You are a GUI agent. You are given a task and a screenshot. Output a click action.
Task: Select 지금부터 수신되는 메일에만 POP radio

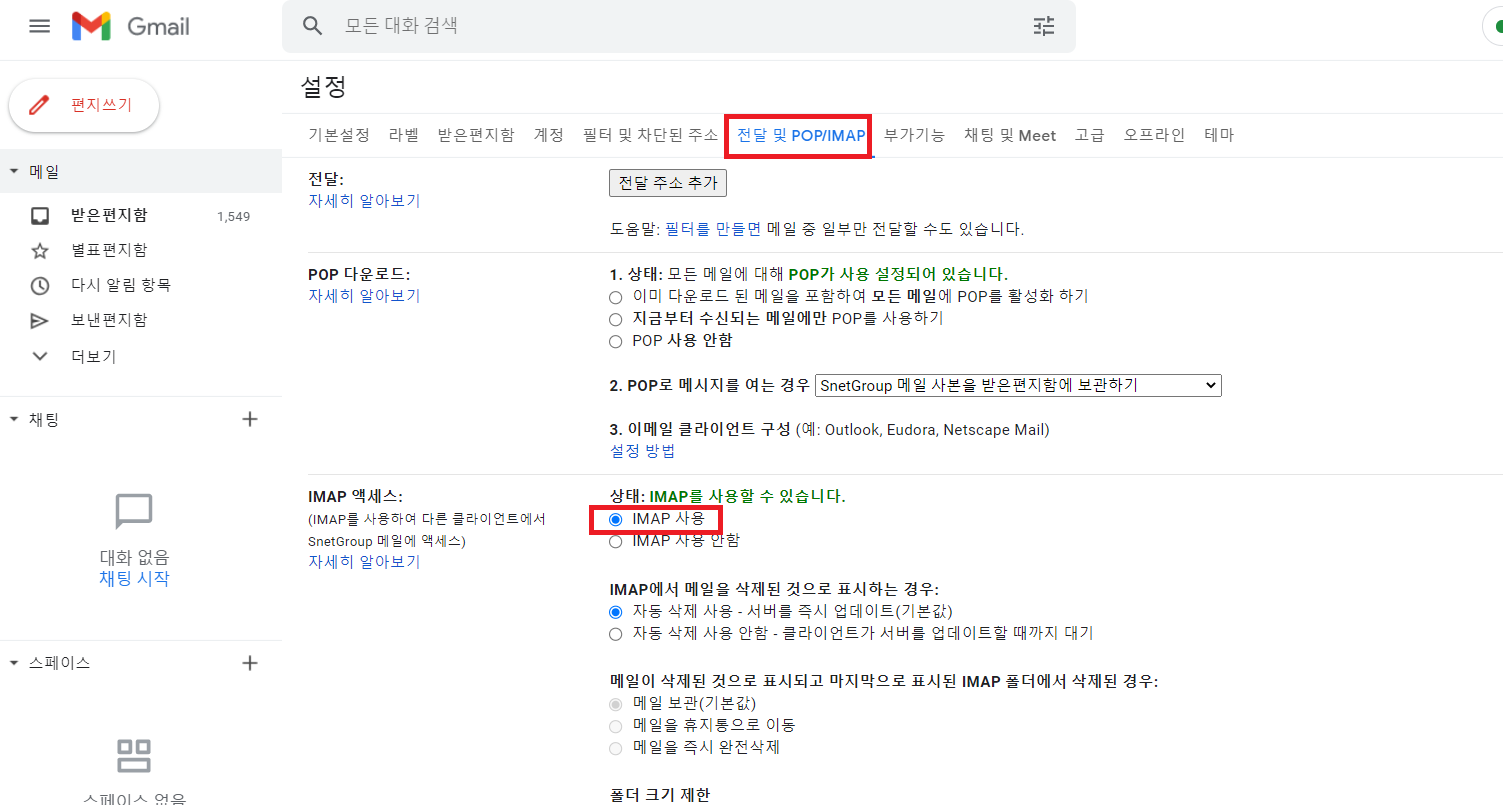click(x=616, y=319)
